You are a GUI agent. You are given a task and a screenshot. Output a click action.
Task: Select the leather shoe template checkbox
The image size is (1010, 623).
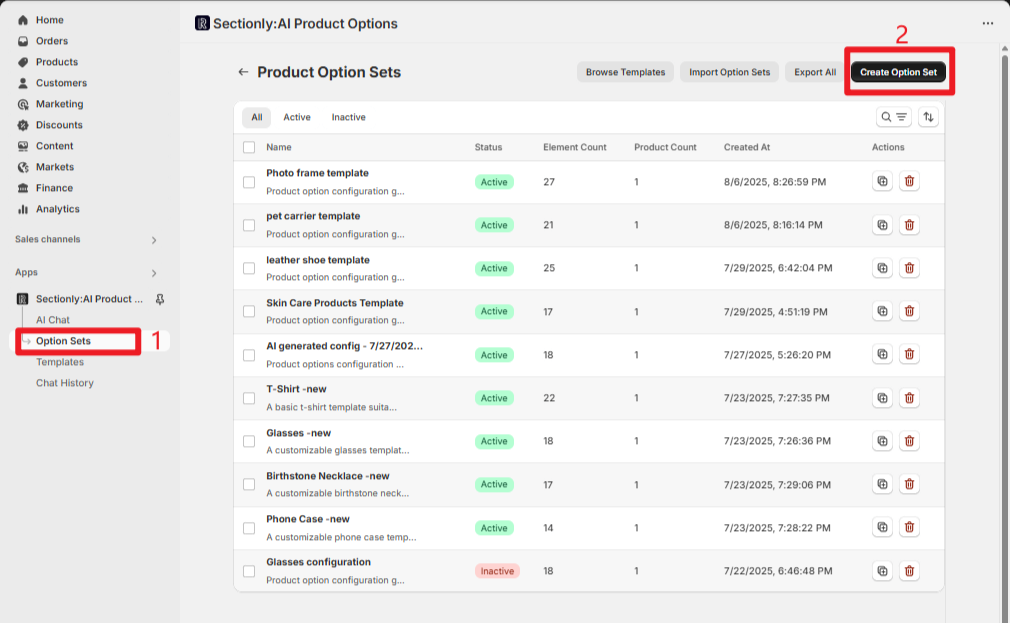coord(249,268)
